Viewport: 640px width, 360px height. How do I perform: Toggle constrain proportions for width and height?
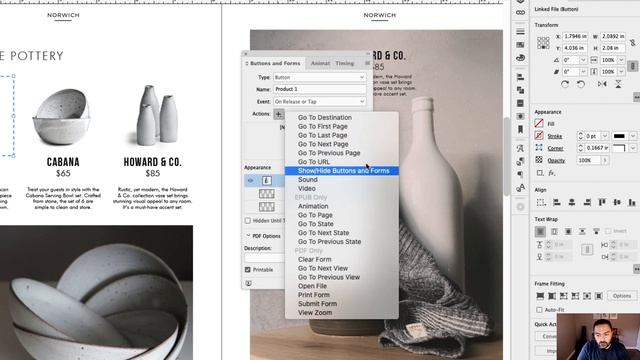(633, 42)
